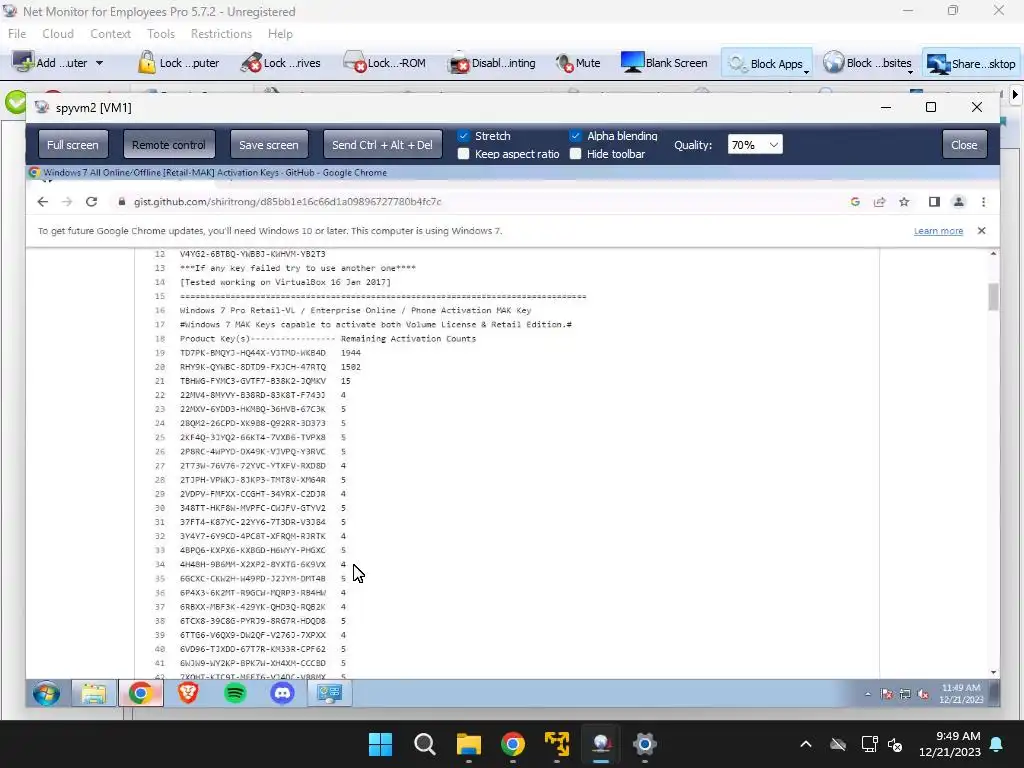Image resolution: width=1024 pixels, height=768 pixels.
Task: Enable Keep aspect ratio checkbox
Action: pos(464,154)
